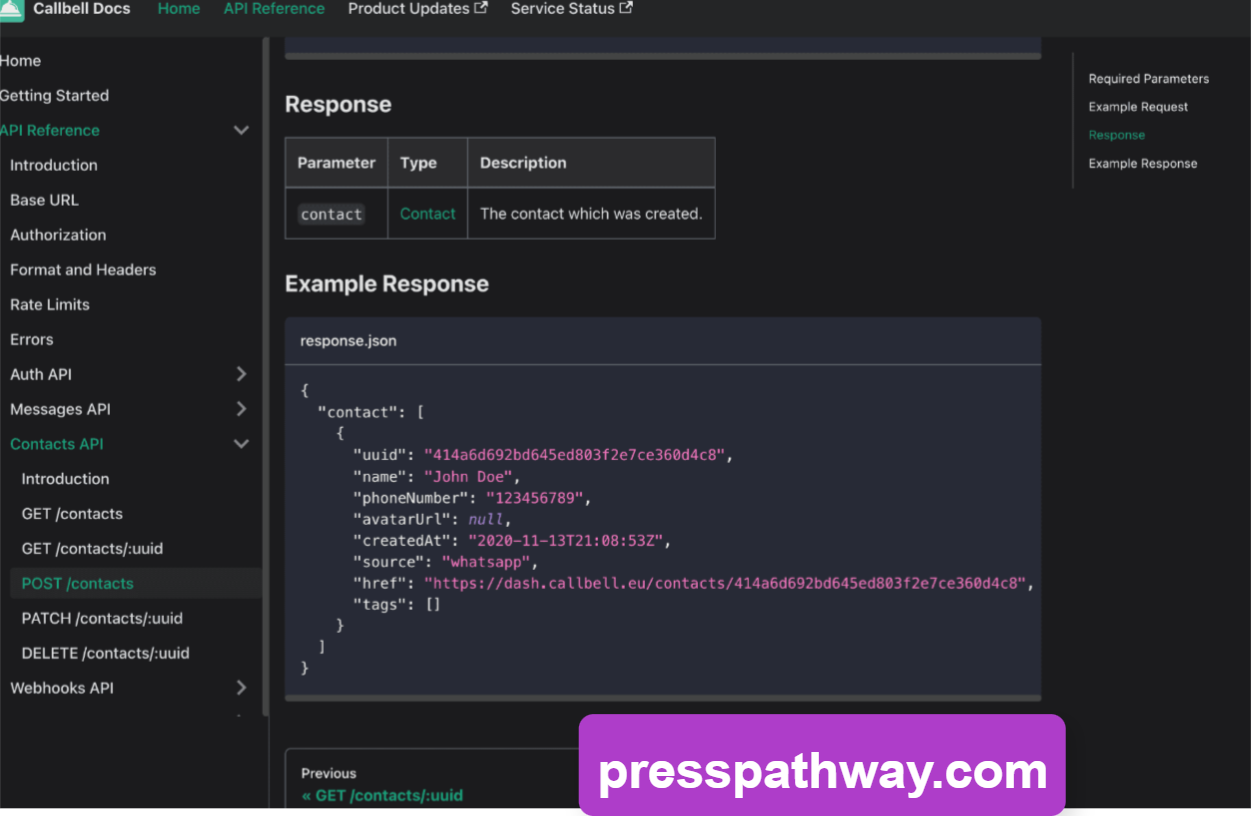Expand the Auth API section chevron

(x=241, y=374)
